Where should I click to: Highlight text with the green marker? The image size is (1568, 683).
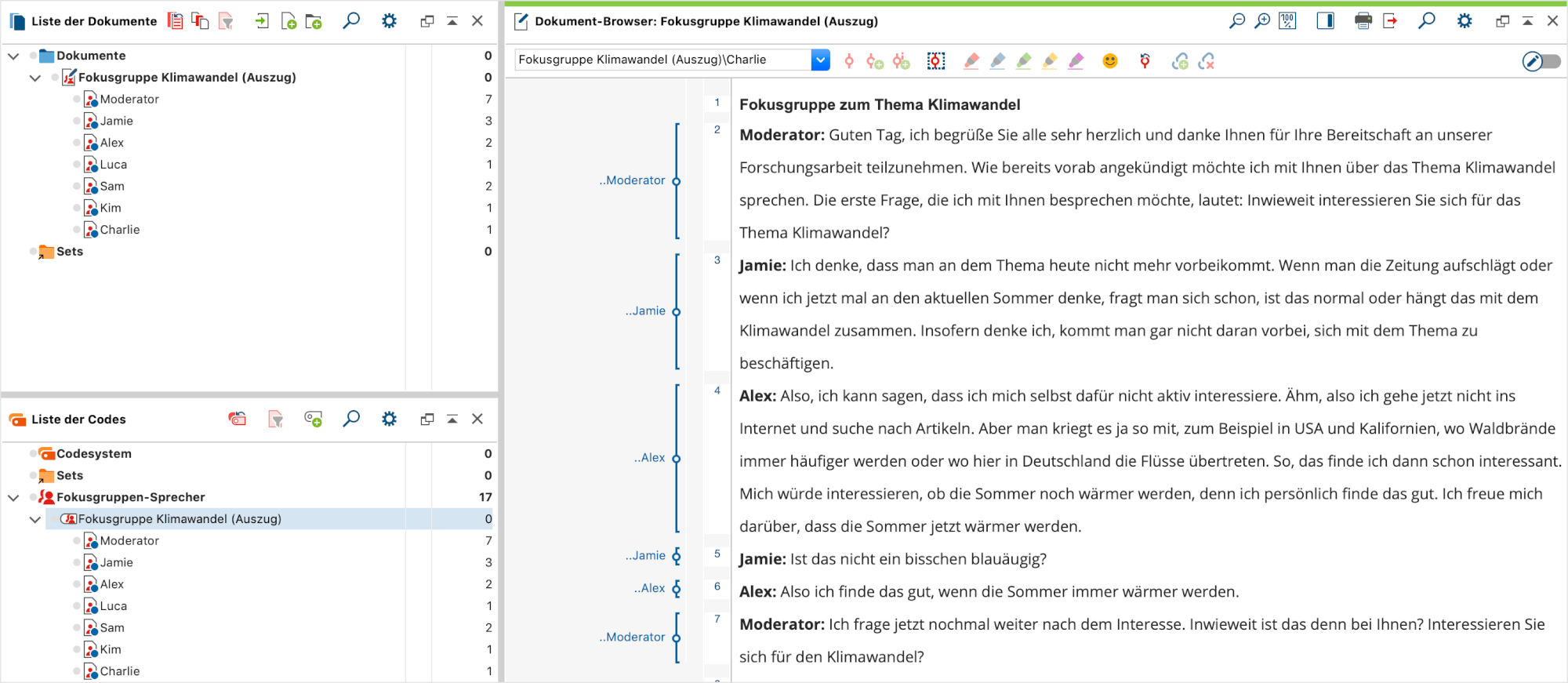coord(1024,61)
